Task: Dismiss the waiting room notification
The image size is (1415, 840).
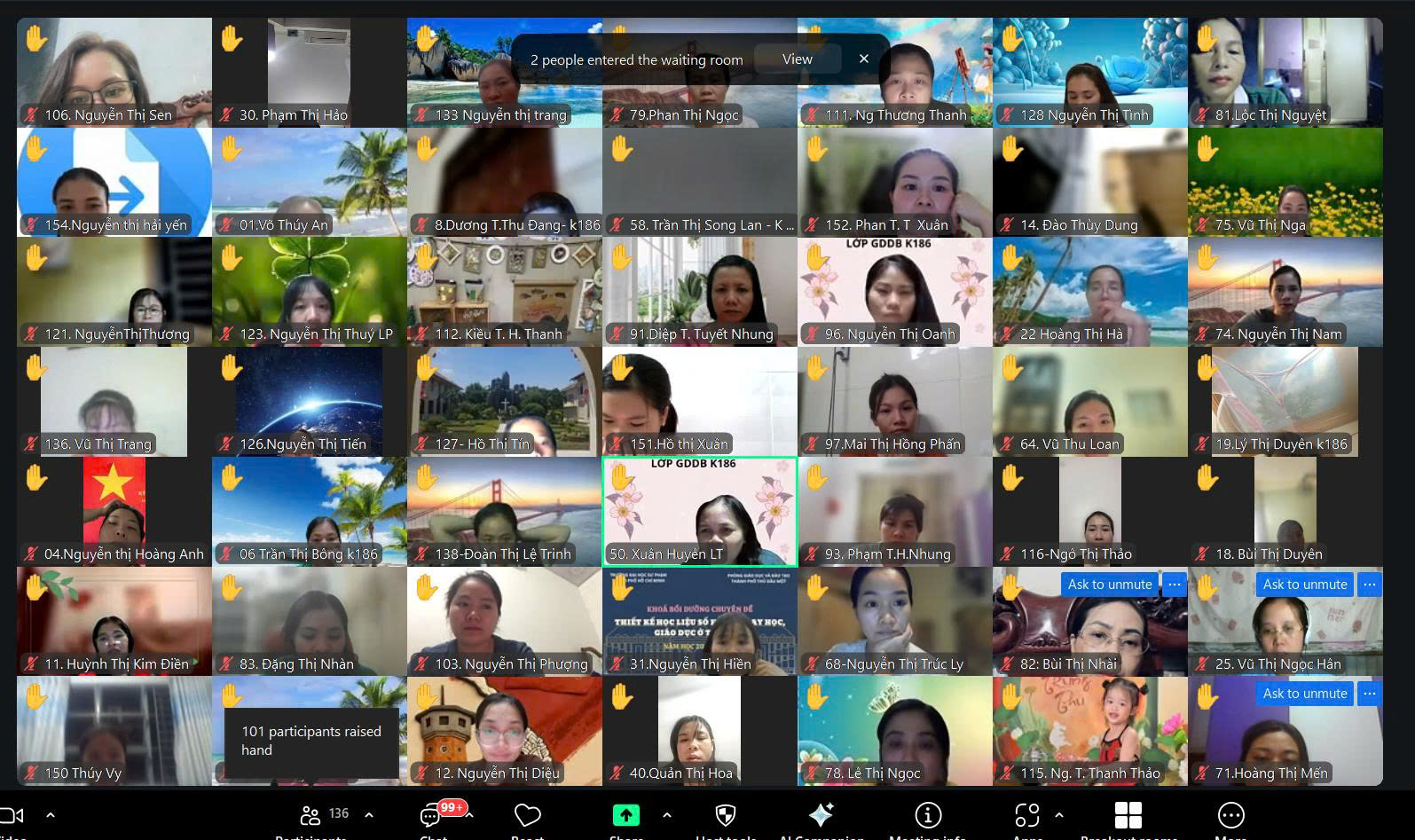Action: point(864,59)
